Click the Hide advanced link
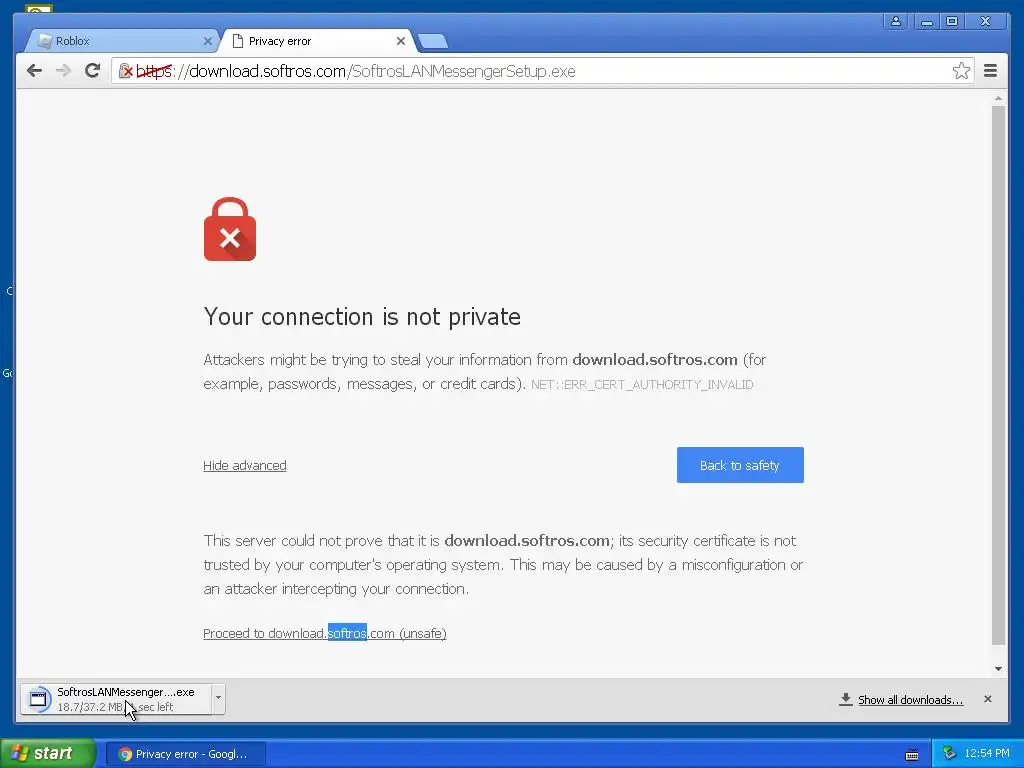1024x768 pixels. pos(245,466)
